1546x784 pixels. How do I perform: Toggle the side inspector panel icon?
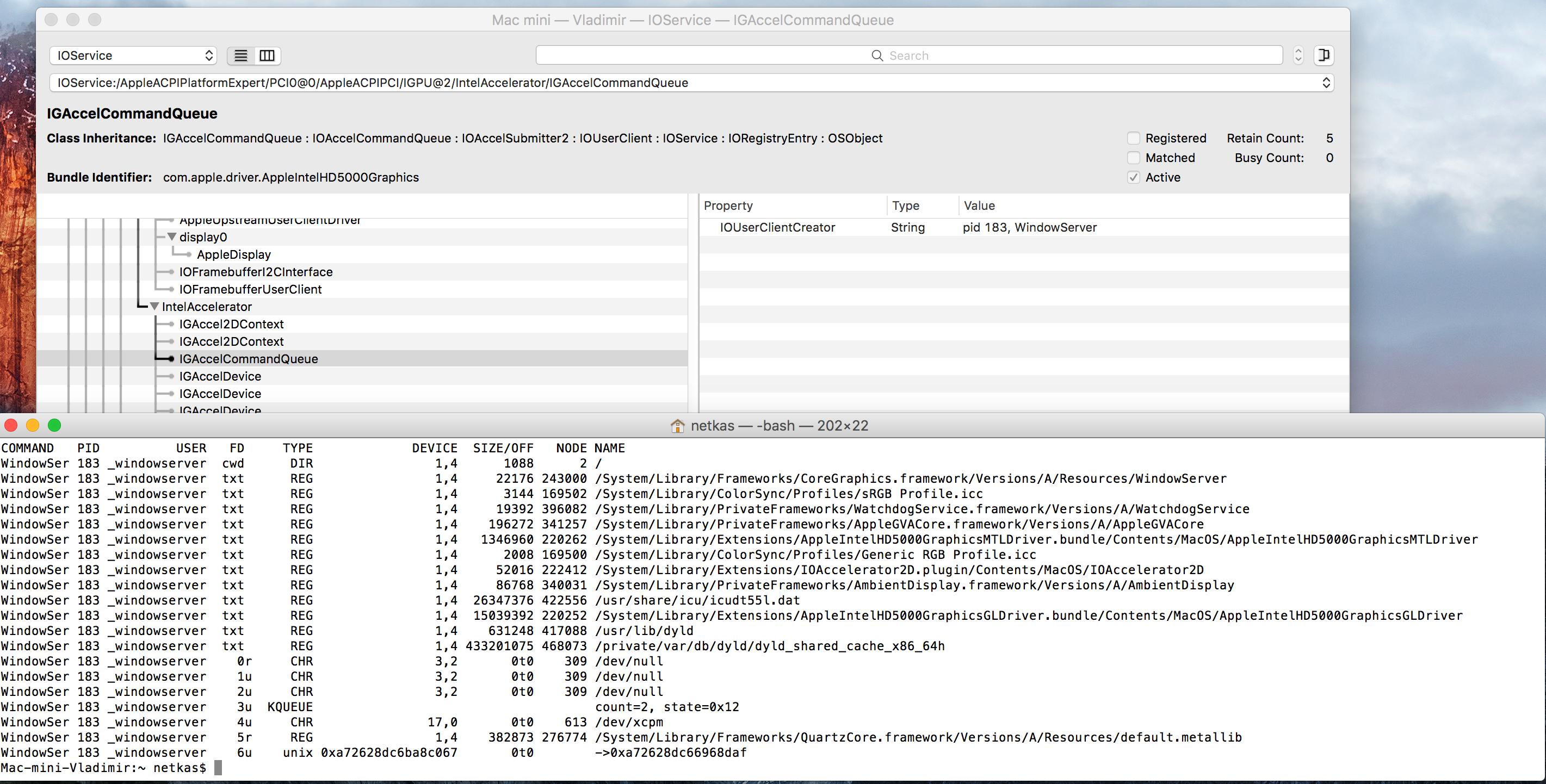point(1324,55)
